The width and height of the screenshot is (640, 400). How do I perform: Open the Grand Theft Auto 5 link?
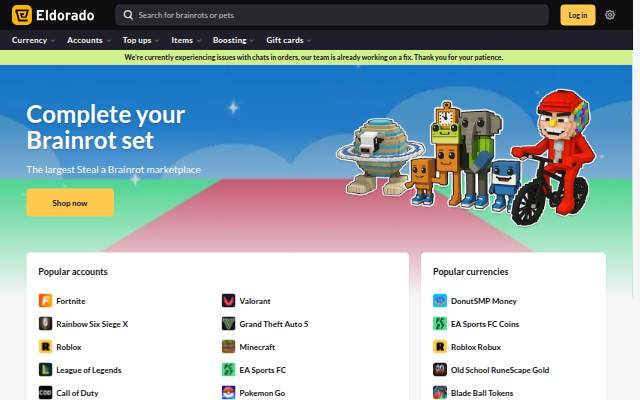(273, 324)
